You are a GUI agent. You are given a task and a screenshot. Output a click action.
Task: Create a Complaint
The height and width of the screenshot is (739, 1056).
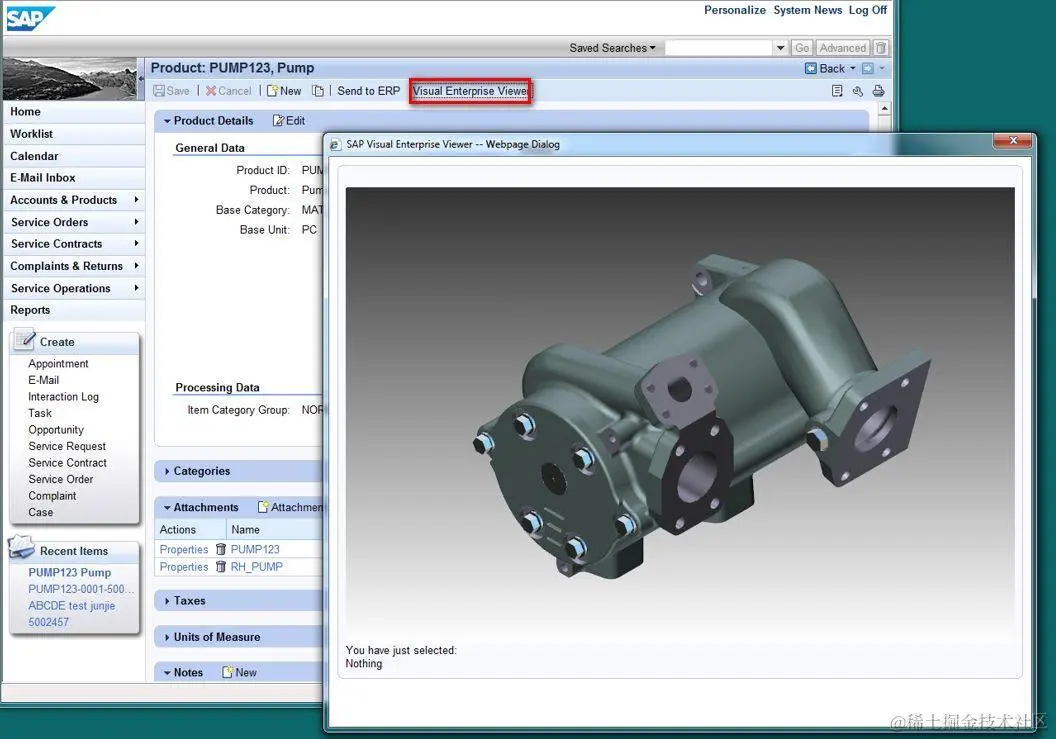tap(52, 496)
